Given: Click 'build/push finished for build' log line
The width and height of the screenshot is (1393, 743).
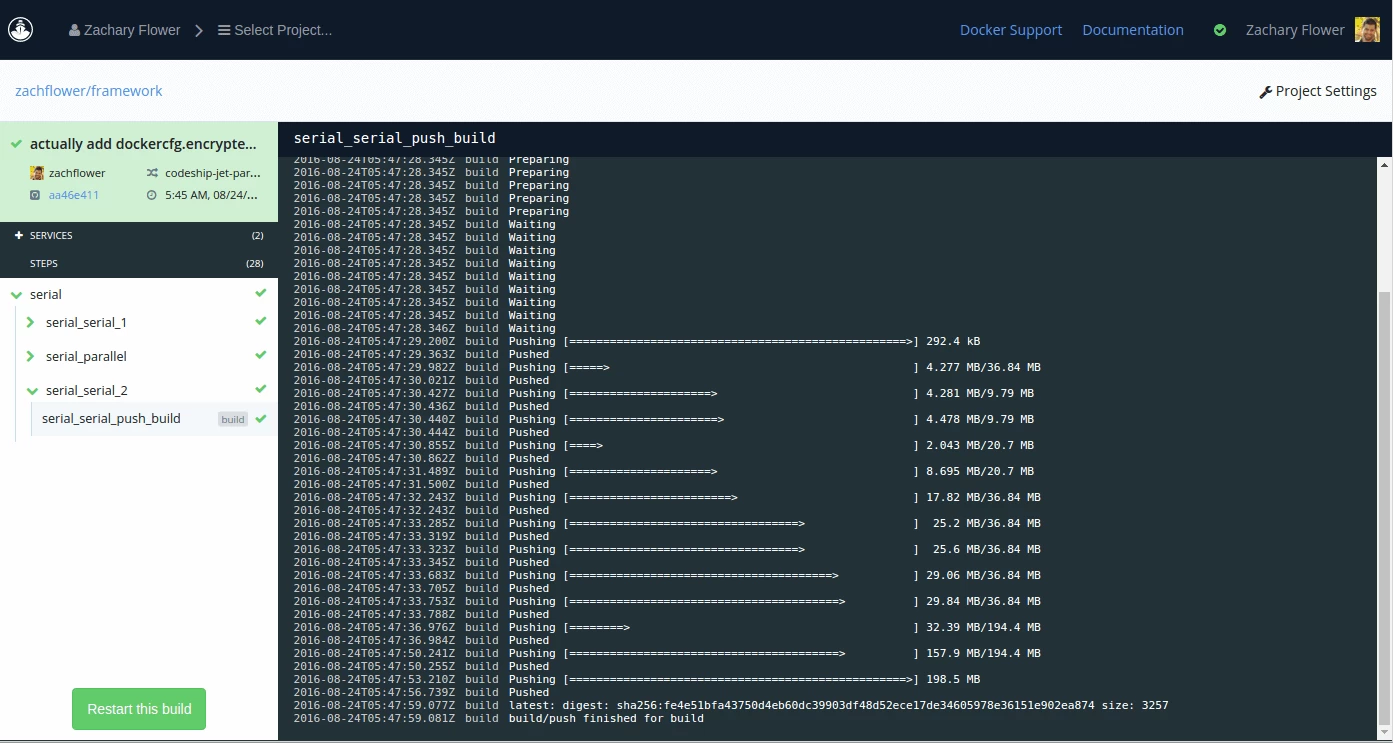Looking at the screenshot, I should pyautogui.click(x=498, y=718).
